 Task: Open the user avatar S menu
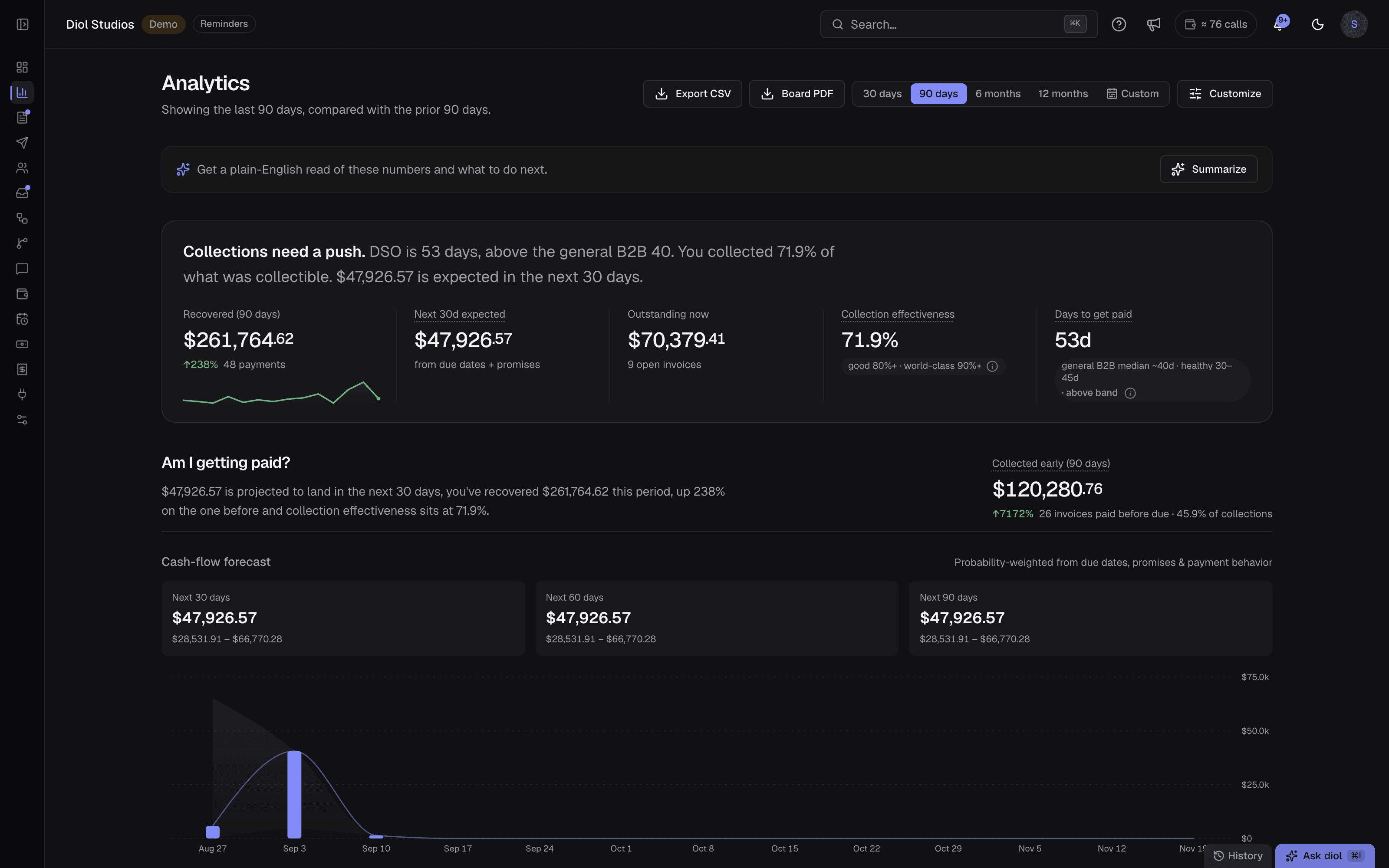(x=1354, y=24)
